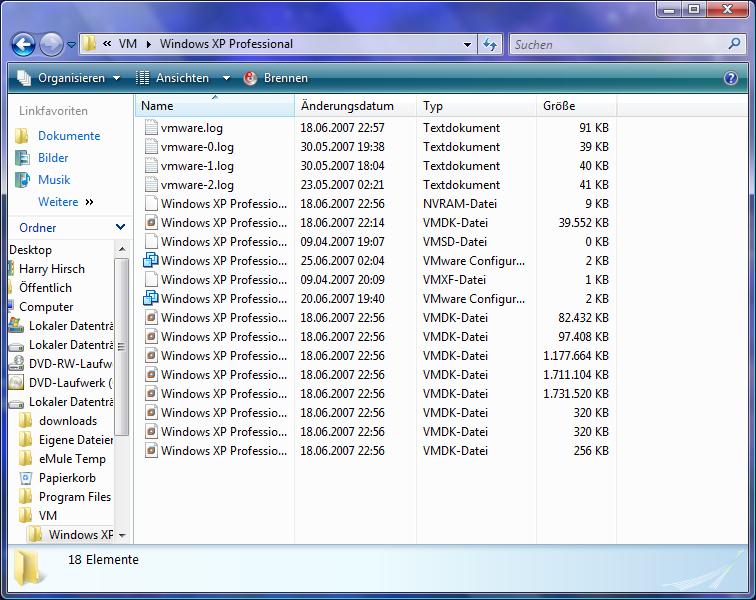Screen dimensions: 756x600
Task: Select the 1.711.104 KB VMDK file icon
Action: click(x=151, y=374)
